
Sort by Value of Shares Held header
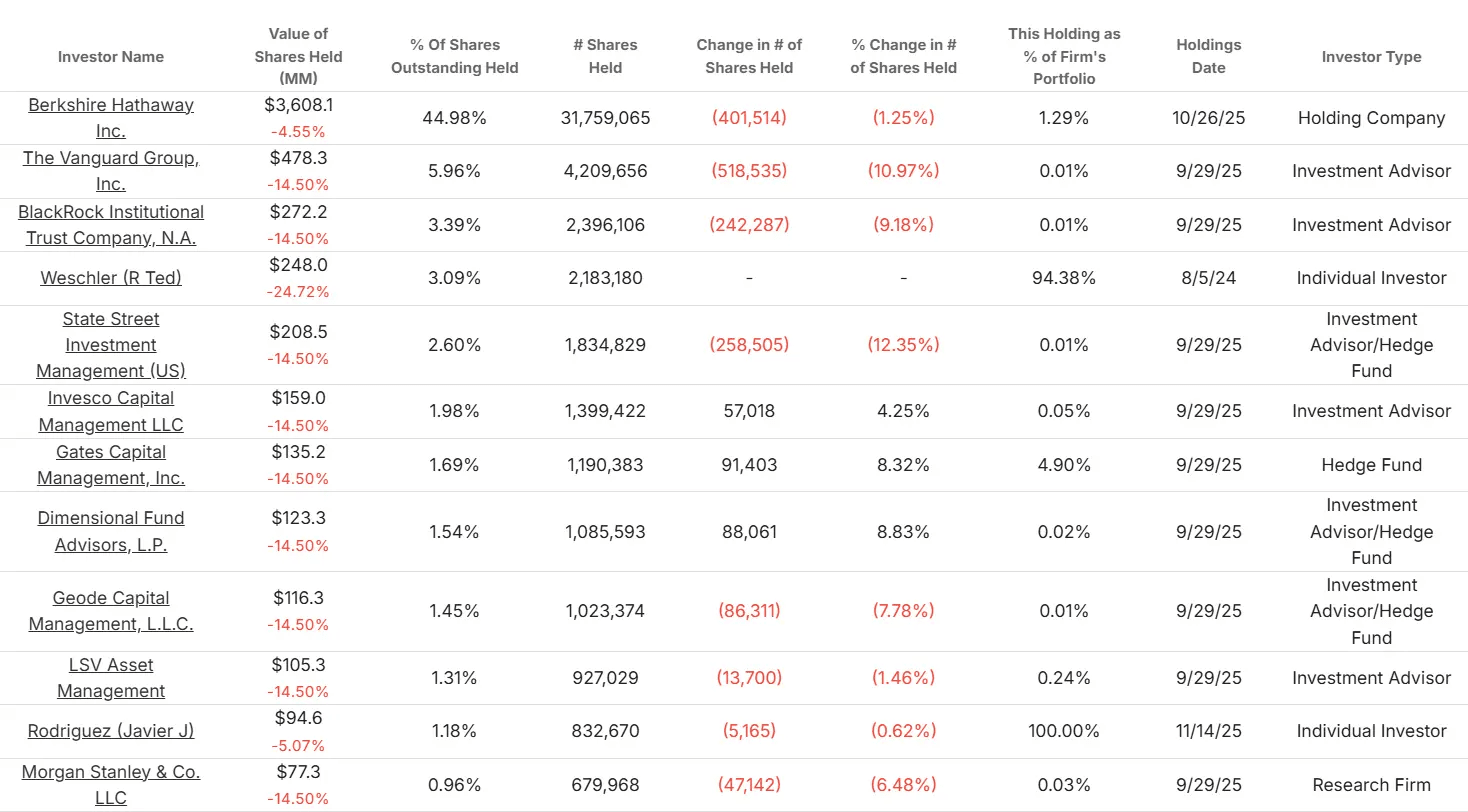pos(298,56)
